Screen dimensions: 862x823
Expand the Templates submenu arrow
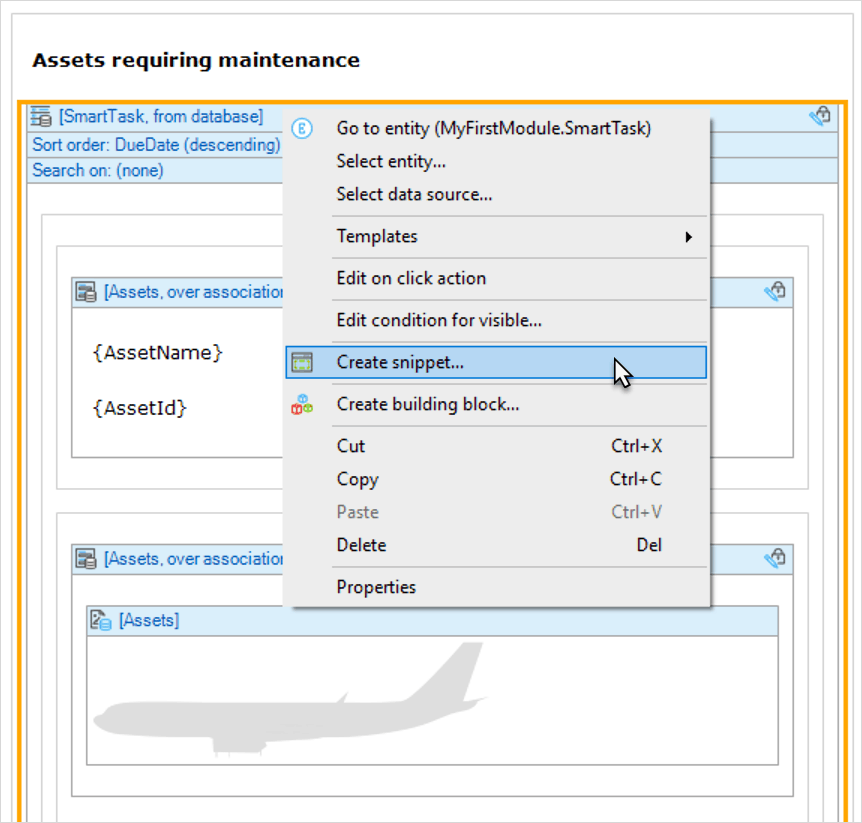tap(688, 237)
